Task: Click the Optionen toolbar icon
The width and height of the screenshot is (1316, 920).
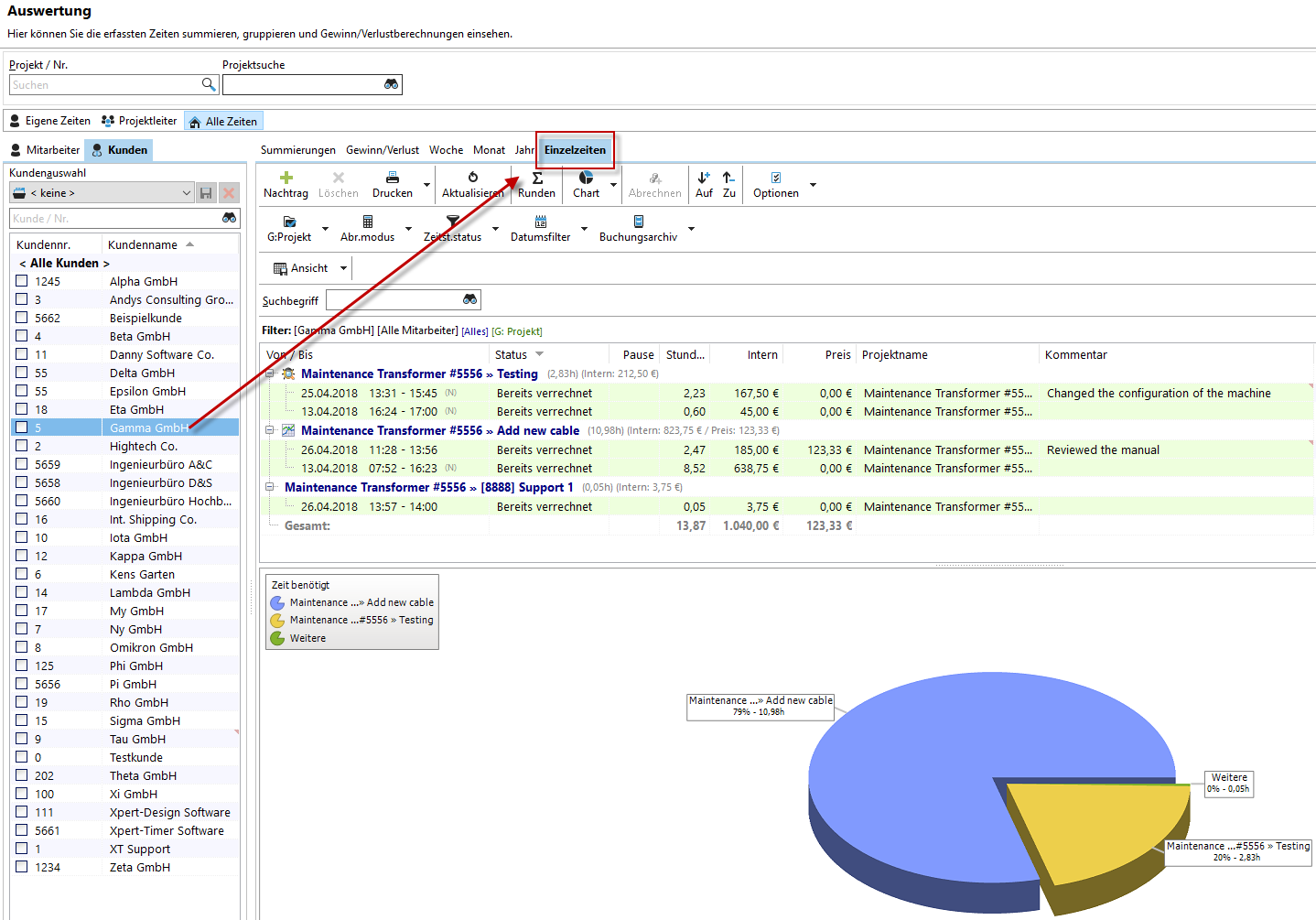Action: point(775,178)
